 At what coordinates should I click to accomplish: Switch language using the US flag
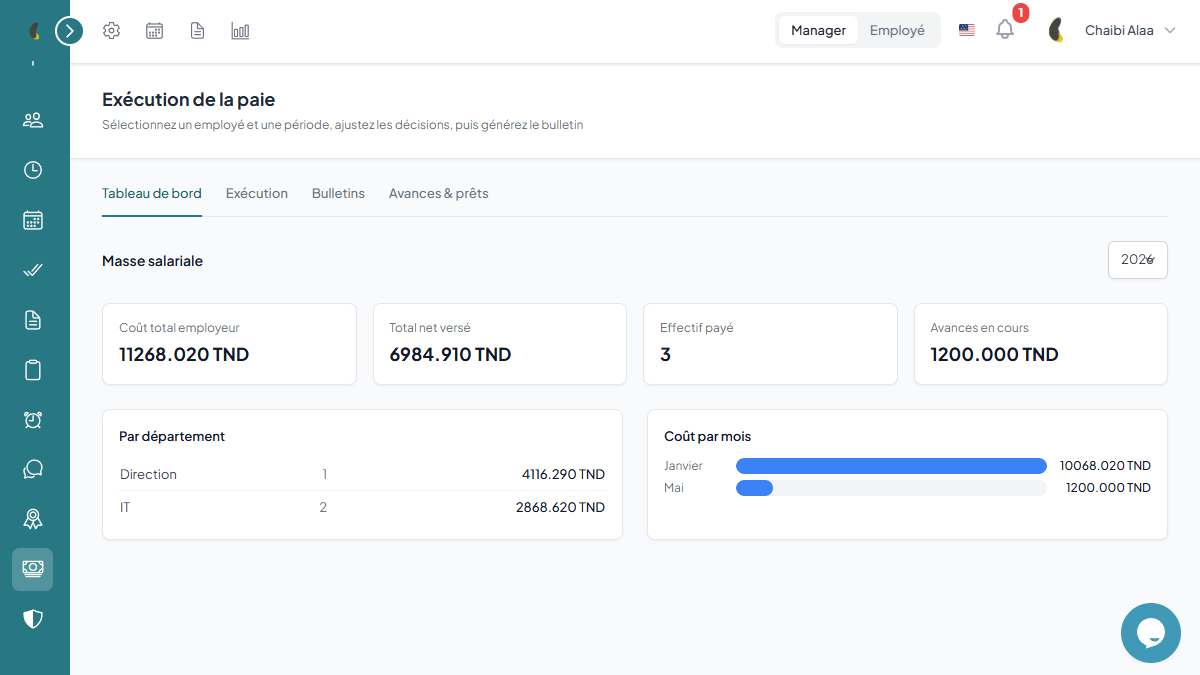coord(967,30)
